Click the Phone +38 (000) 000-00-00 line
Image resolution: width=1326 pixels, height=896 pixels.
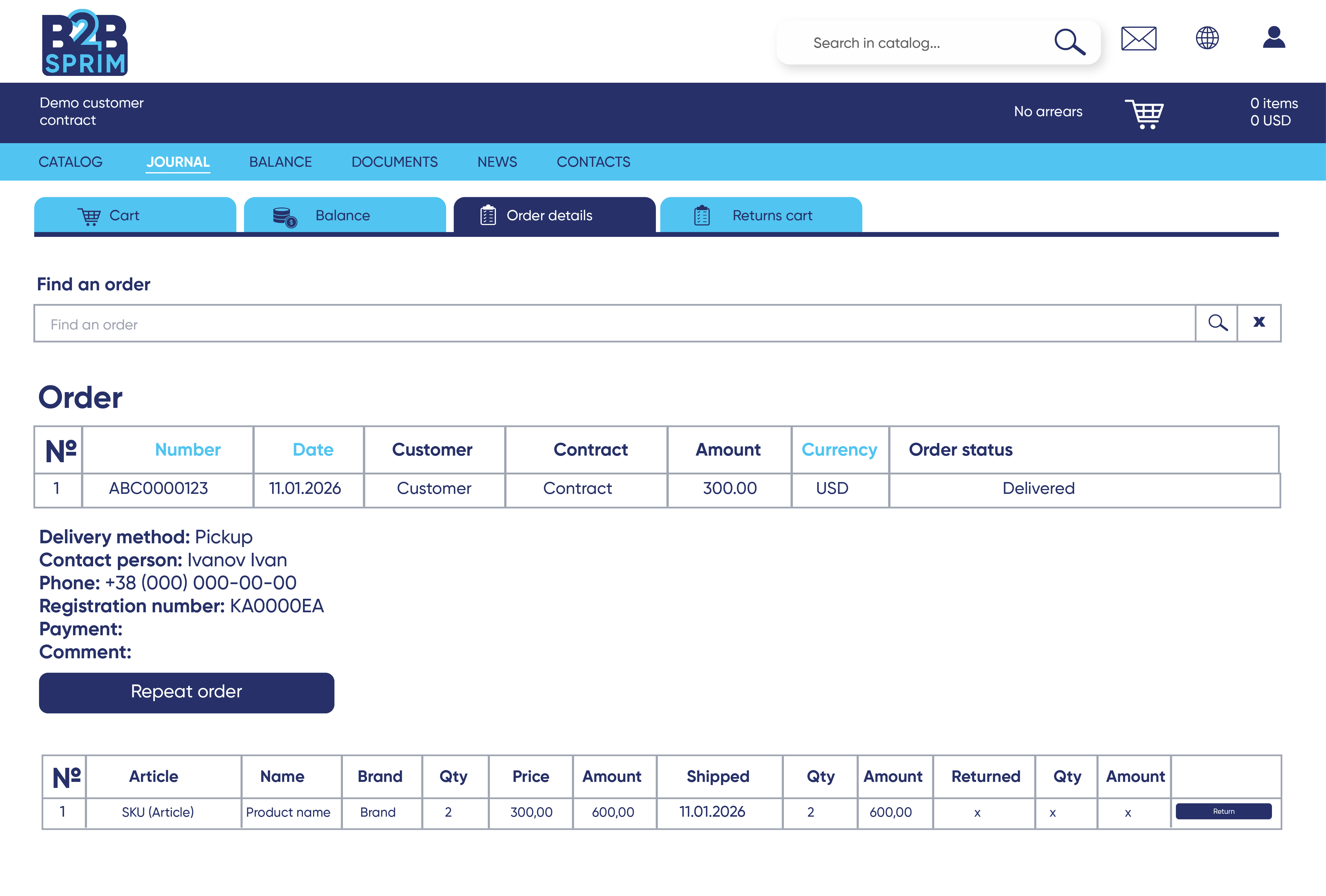pos(168,583)
